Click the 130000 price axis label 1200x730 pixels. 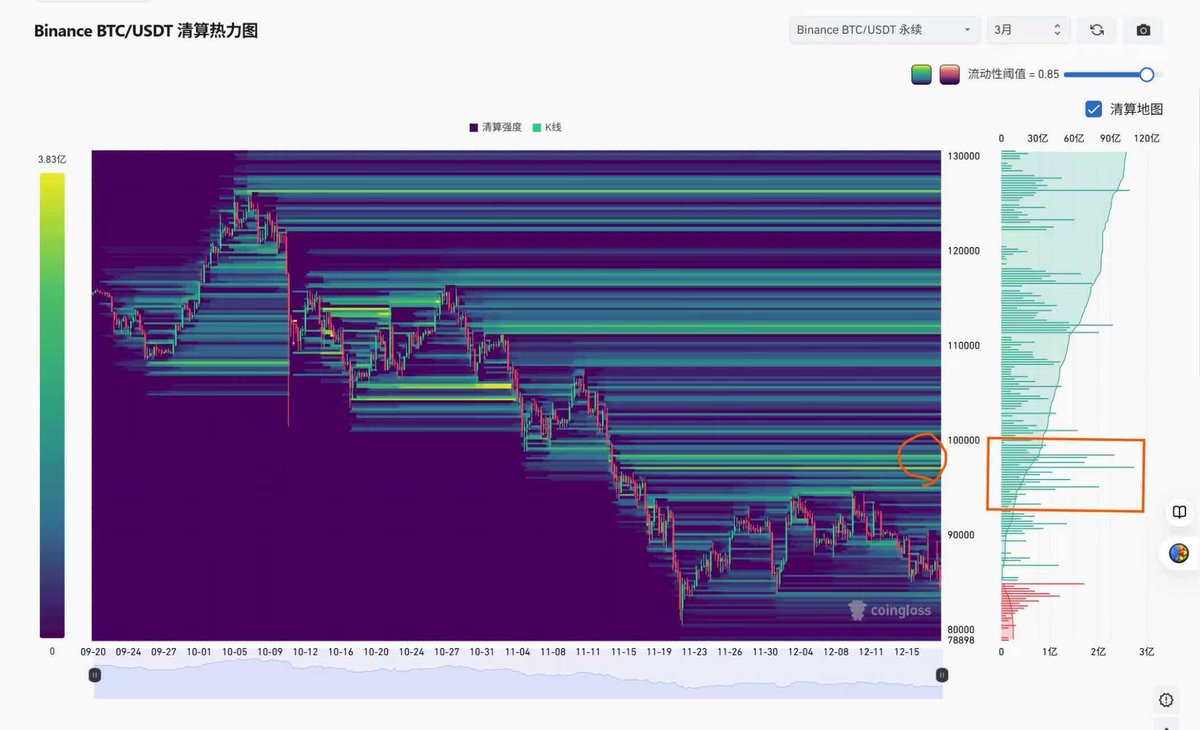click(964, 157)
